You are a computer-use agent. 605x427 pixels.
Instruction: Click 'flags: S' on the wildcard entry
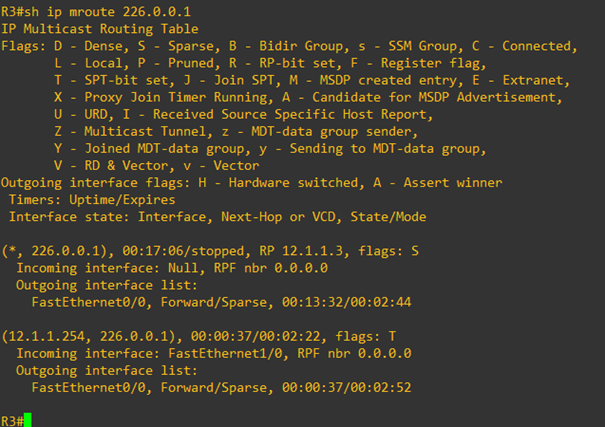389,251
